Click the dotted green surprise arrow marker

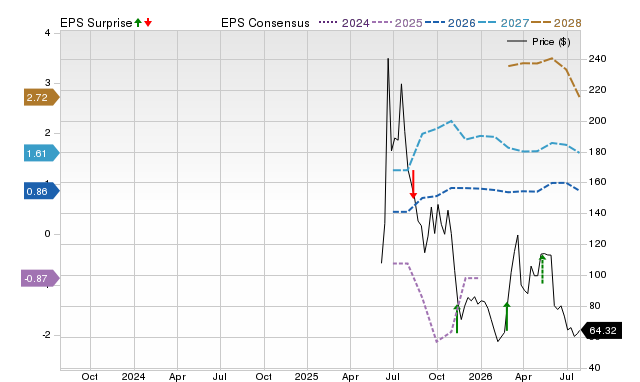point(542,269)
